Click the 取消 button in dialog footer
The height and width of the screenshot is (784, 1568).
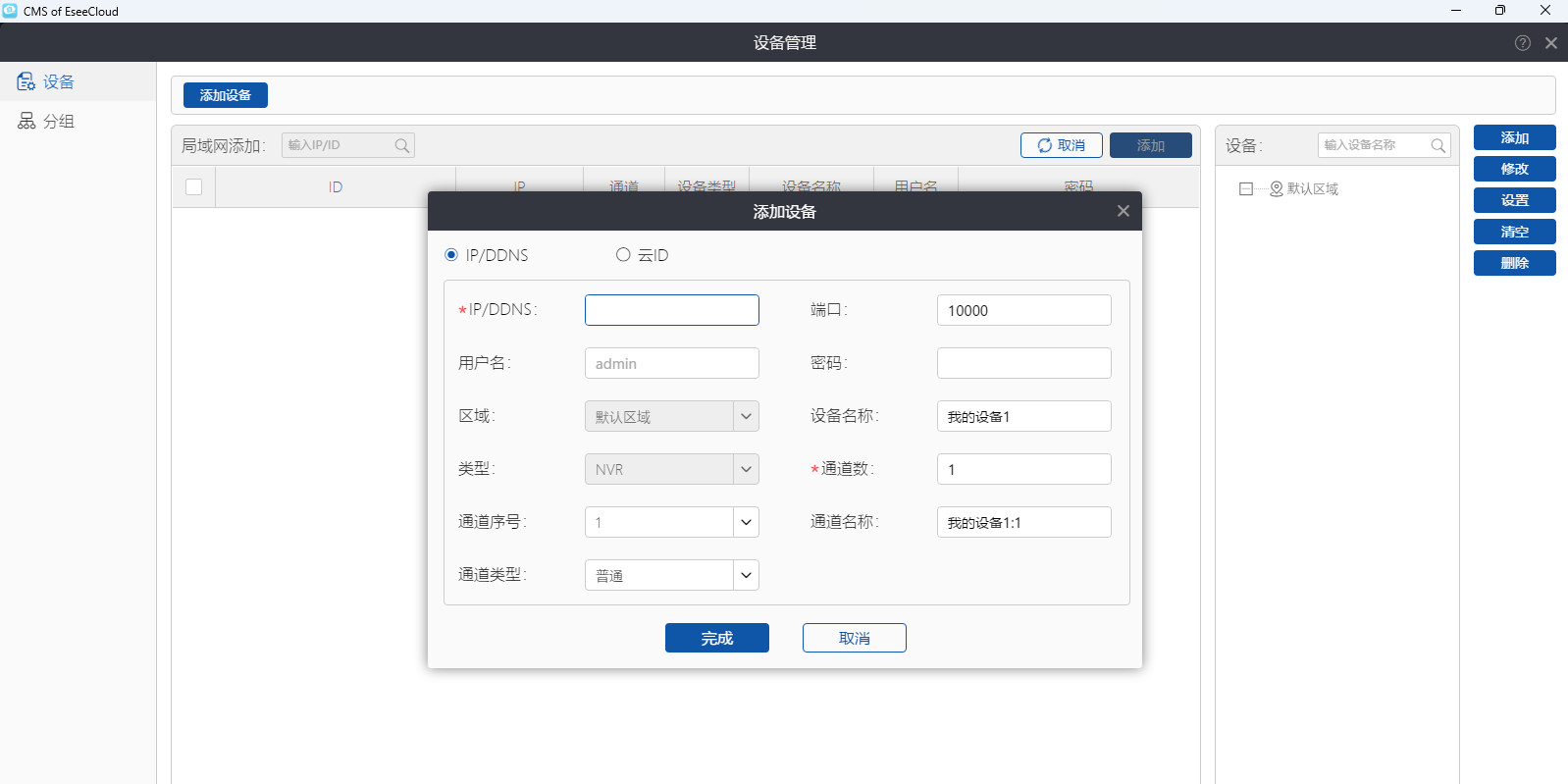pos(854,638)
